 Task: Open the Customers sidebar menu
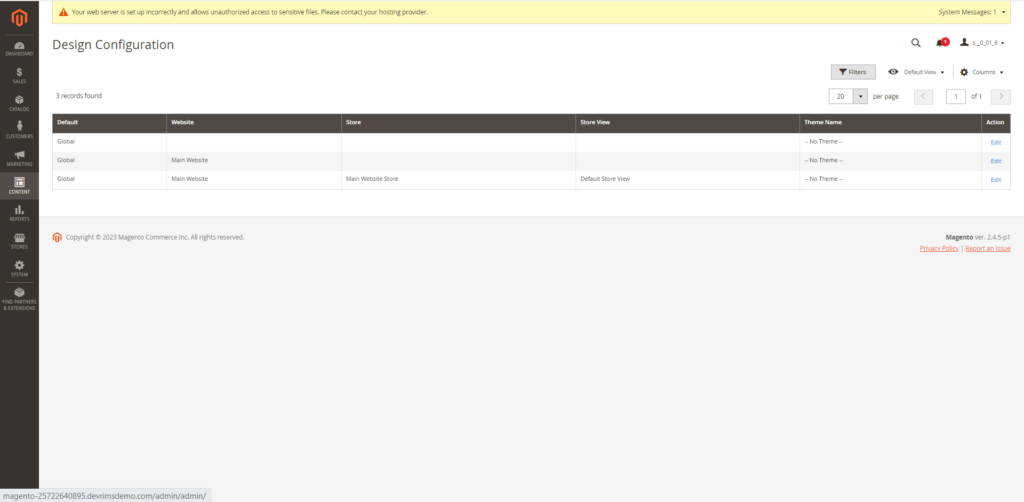19,131
